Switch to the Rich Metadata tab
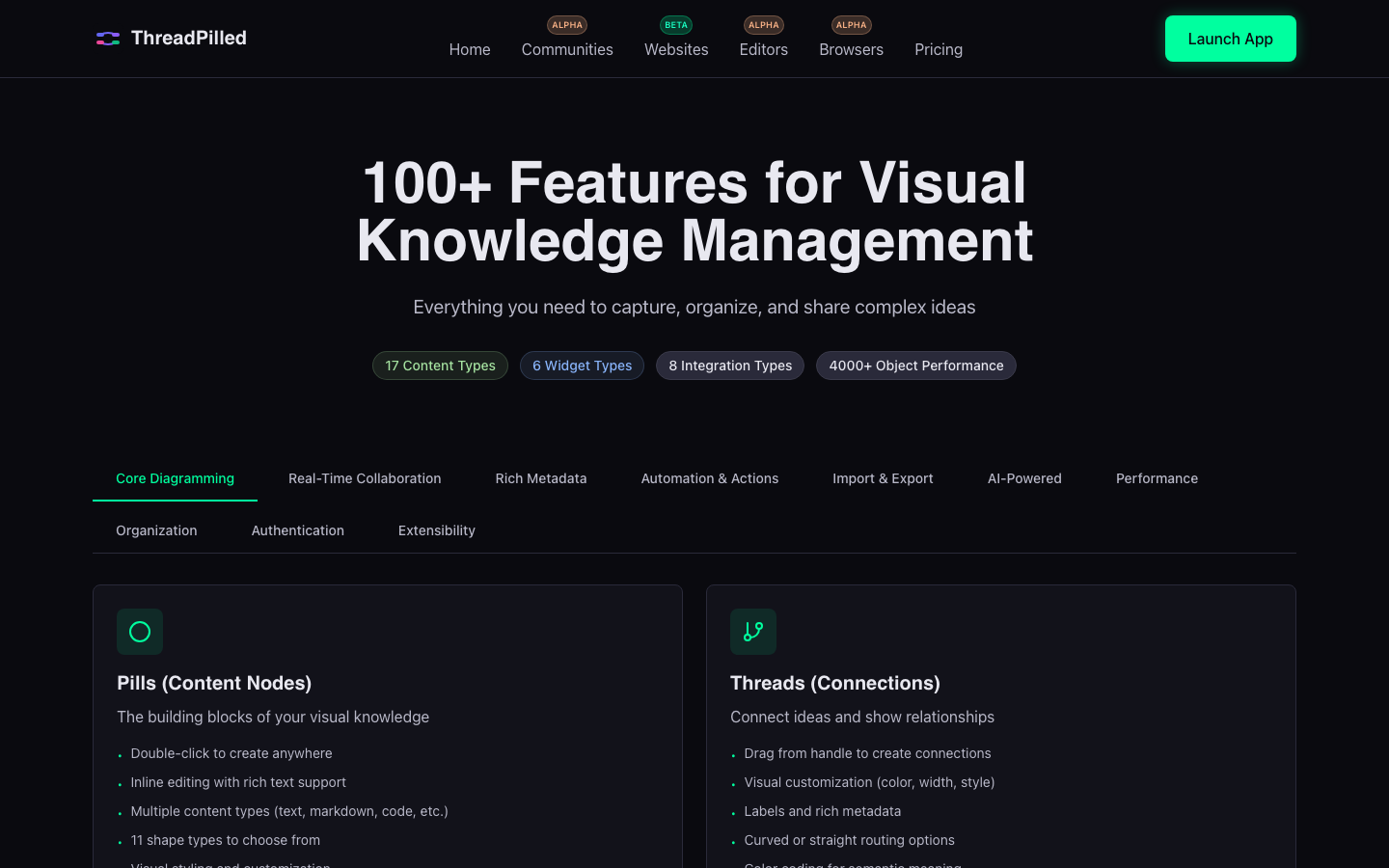This screenshot has width=1389, height=868. pos(541,478)
